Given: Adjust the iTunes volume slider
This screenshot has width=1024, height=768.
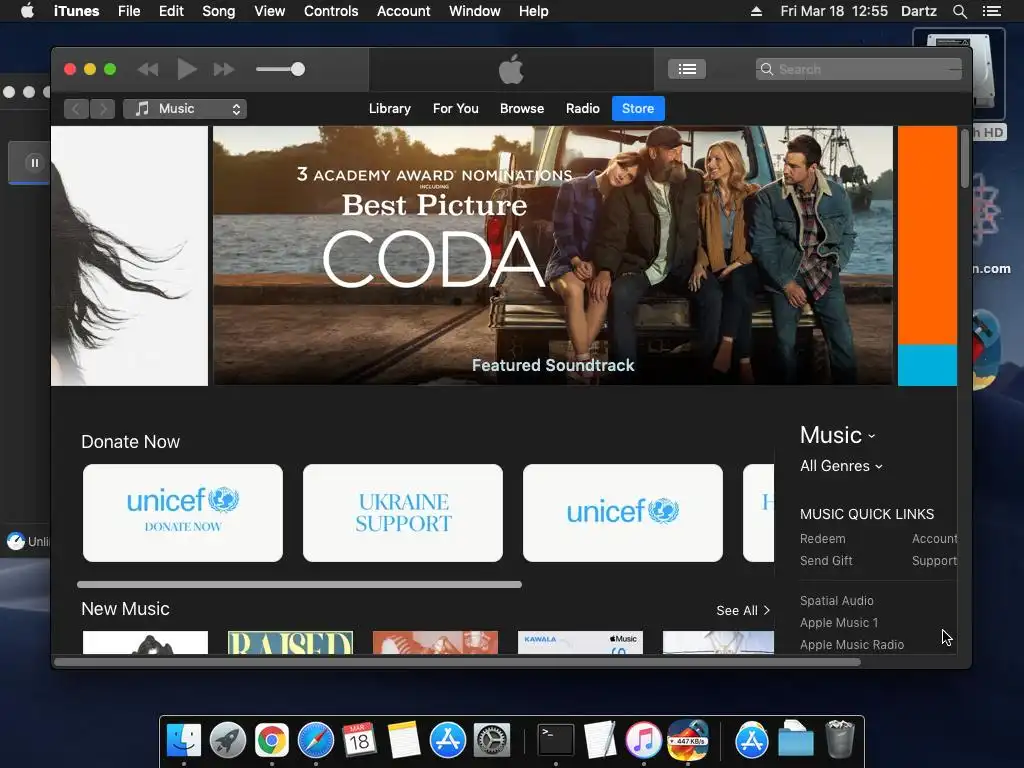Looking at the screenshot, I should tap(280, 69).
